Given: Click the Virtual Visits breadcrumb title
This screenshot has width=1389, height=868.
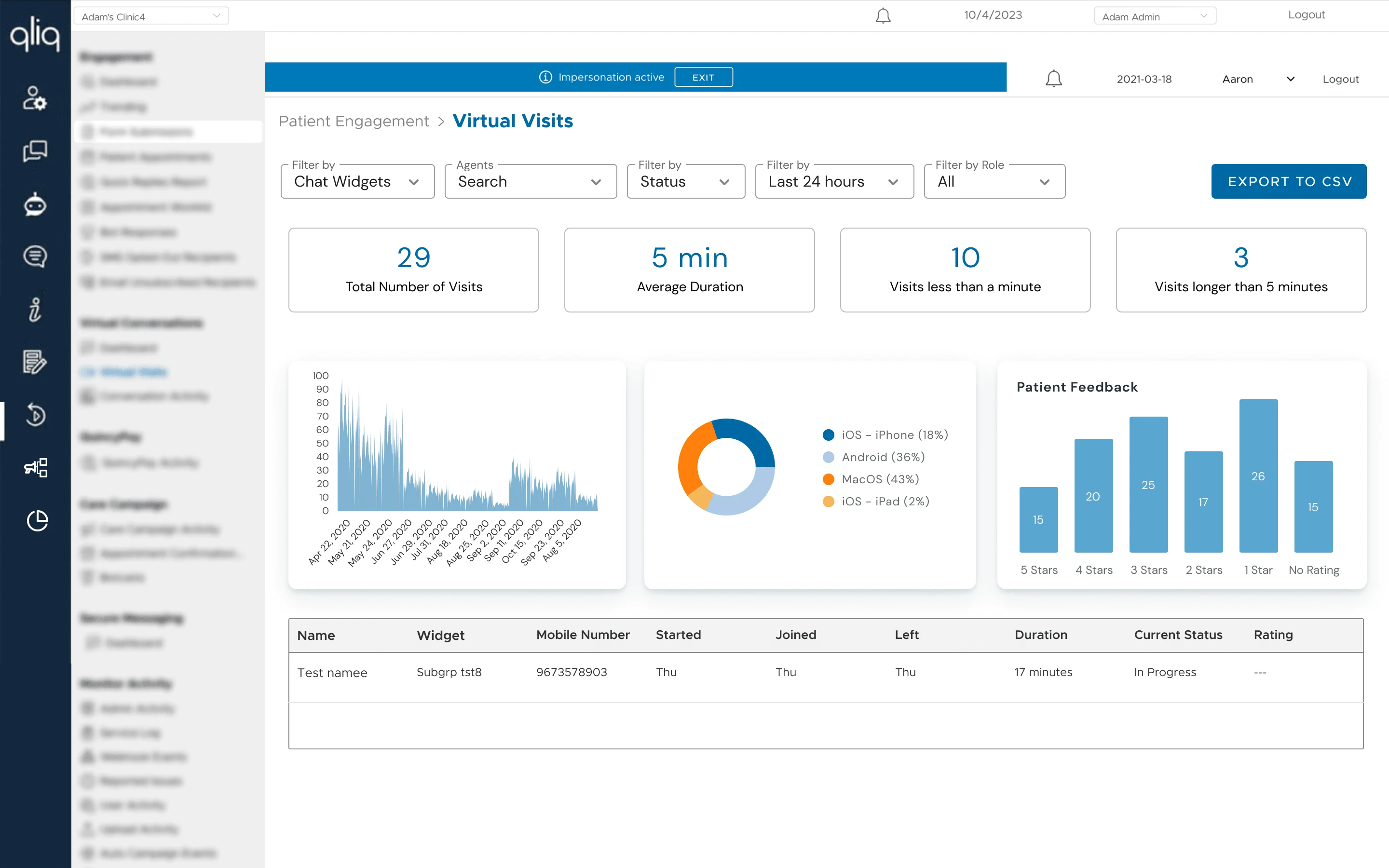Looking at the screenshot, I should pyautogui.click(x=513, y=121).
